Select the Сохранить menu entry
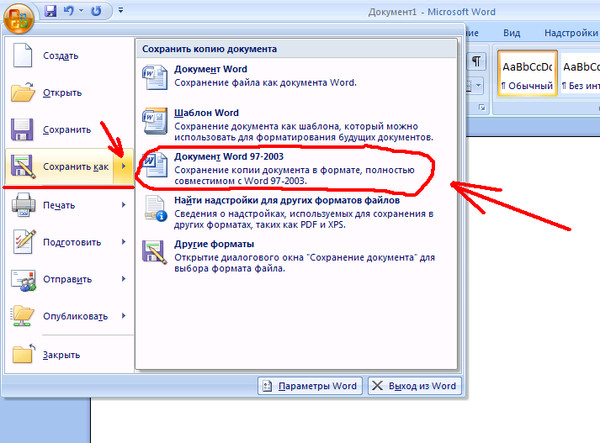The height and width of the screenshot is (443, 600). tap(69, 130)
